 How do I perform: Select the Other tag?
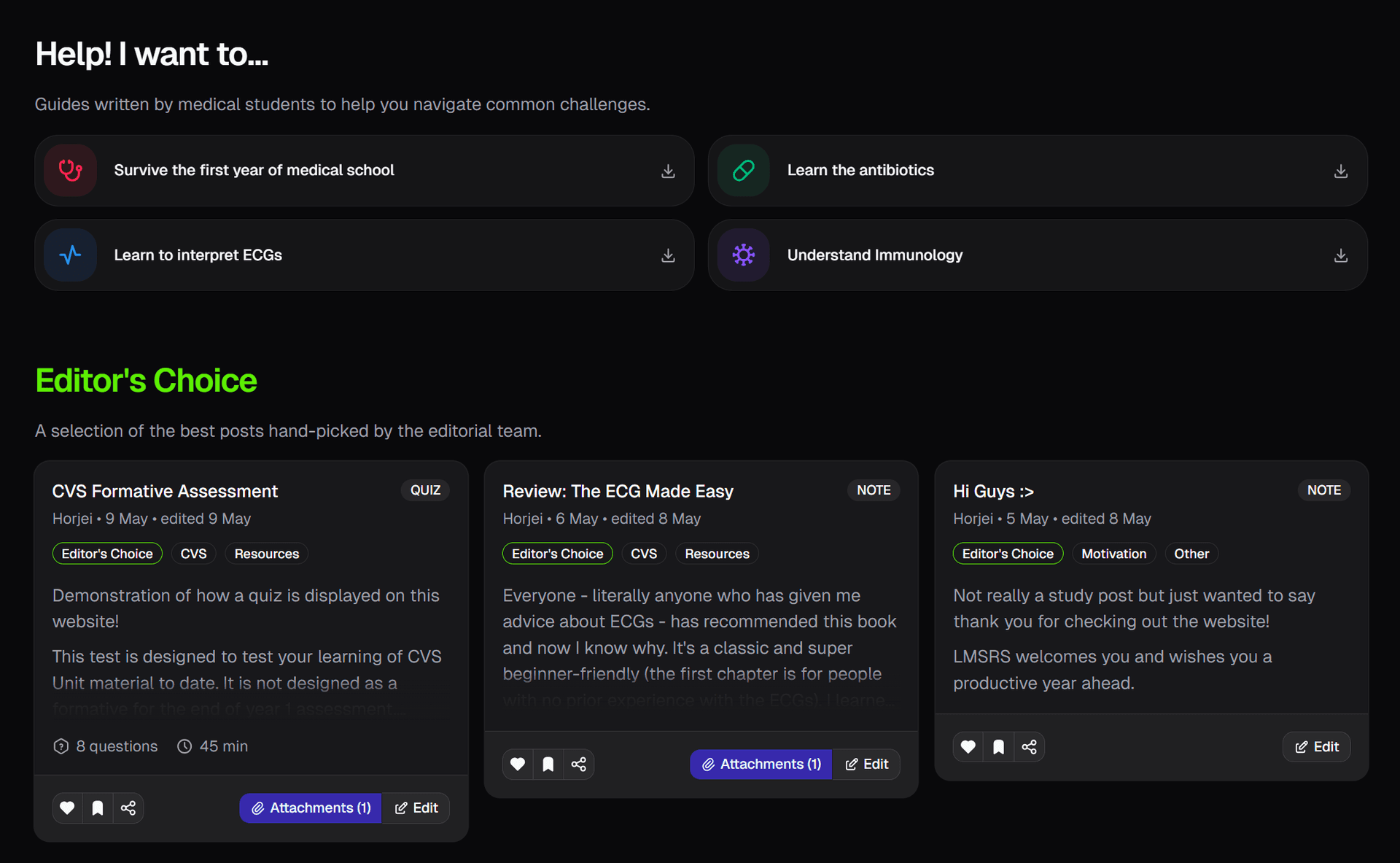click(1191, 554)
